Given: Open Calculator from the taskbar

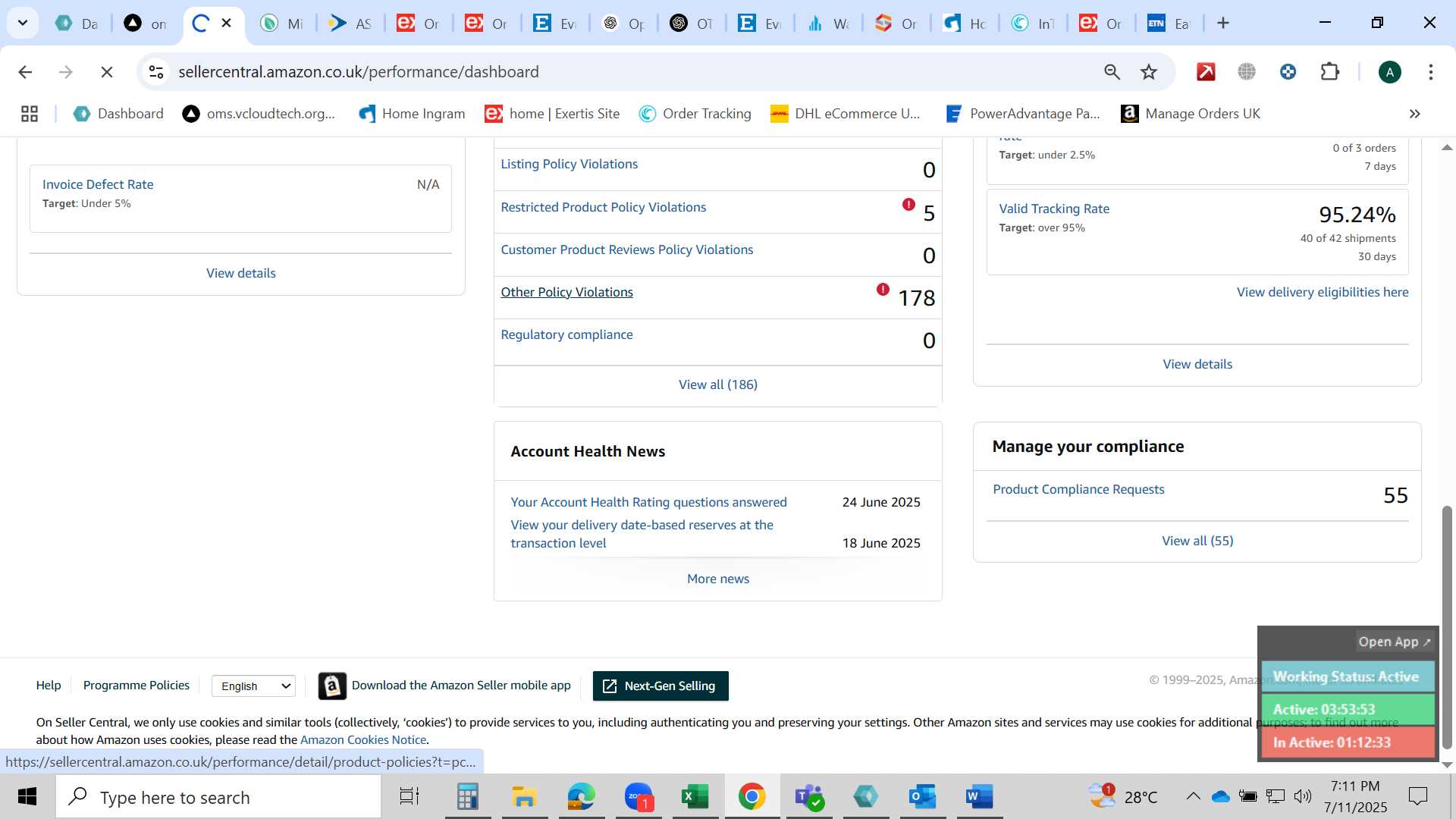Looking at the screenshot, I should pyautogui.click(x=468, y=797).
